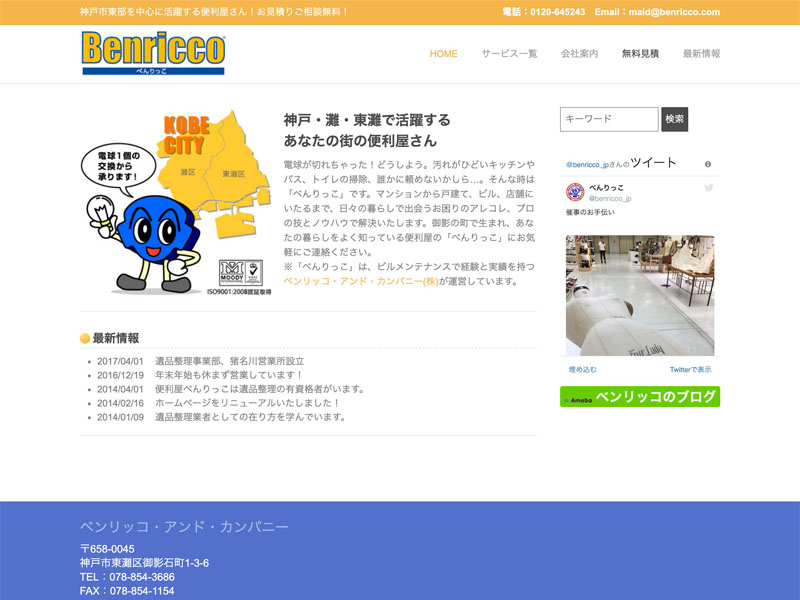Open the 最新情報 menu item
The height and width of the screenshot is (600, 800).
click(702, 54)
